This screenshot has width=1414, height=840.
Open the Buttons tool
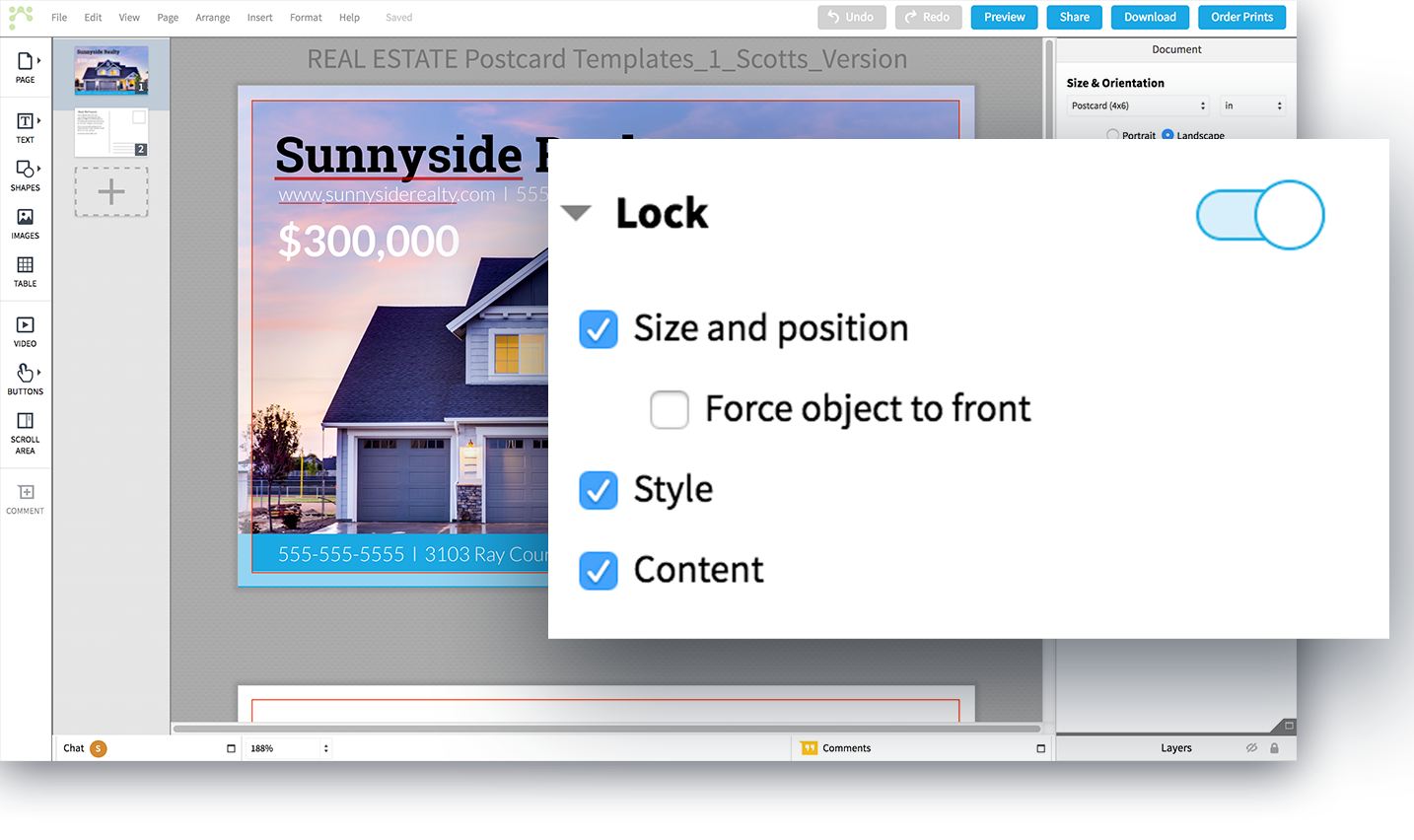coord(26,379)
